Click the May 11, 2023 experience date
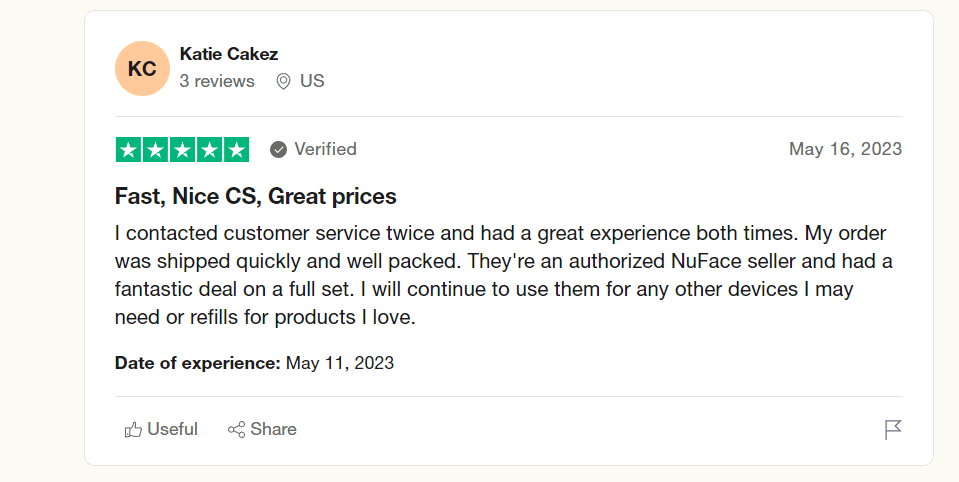959x482 pixels. pos(340,363)
